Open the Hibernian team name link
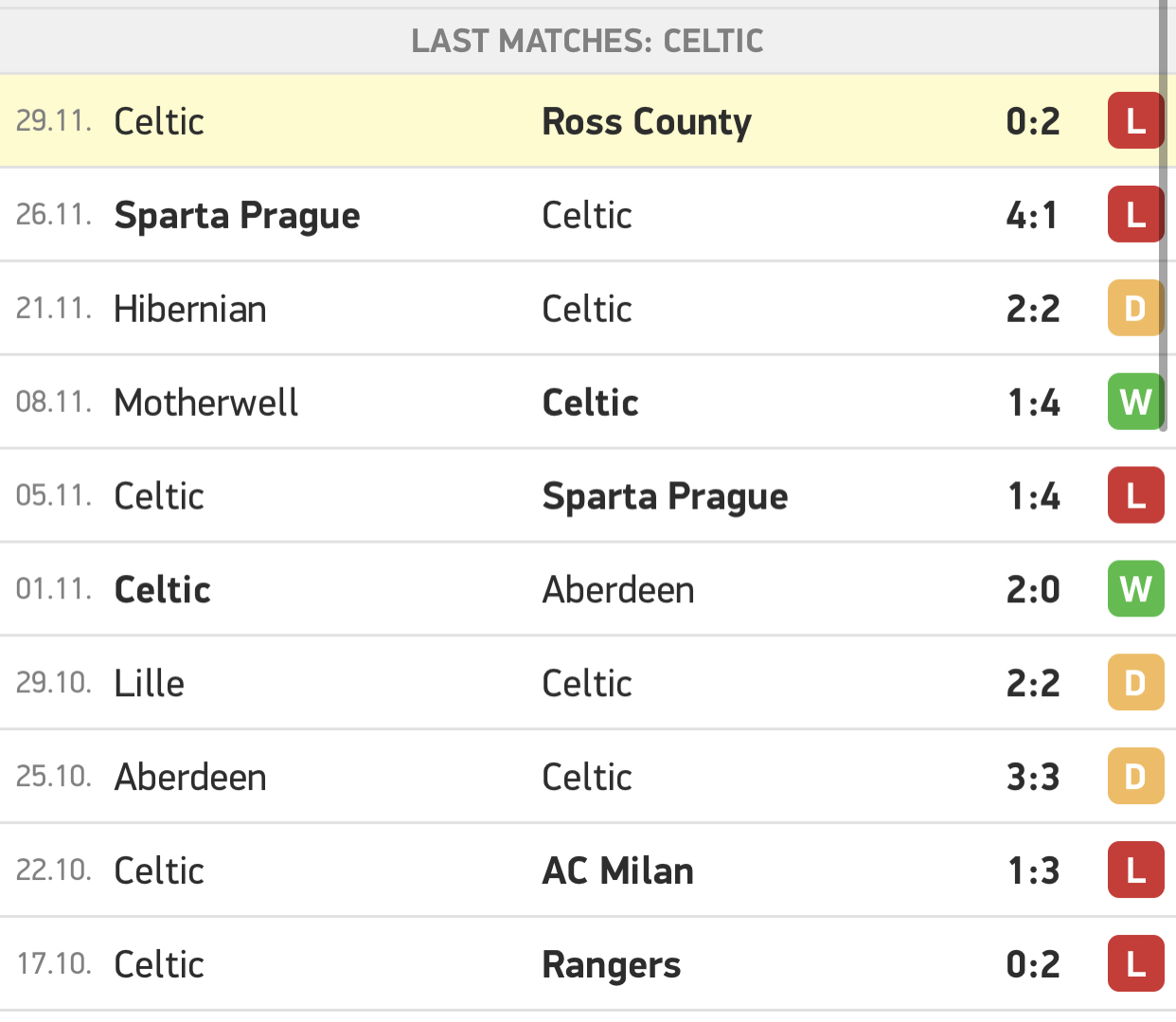Viewport: 1176px width, 1022px height. point(190,309)
